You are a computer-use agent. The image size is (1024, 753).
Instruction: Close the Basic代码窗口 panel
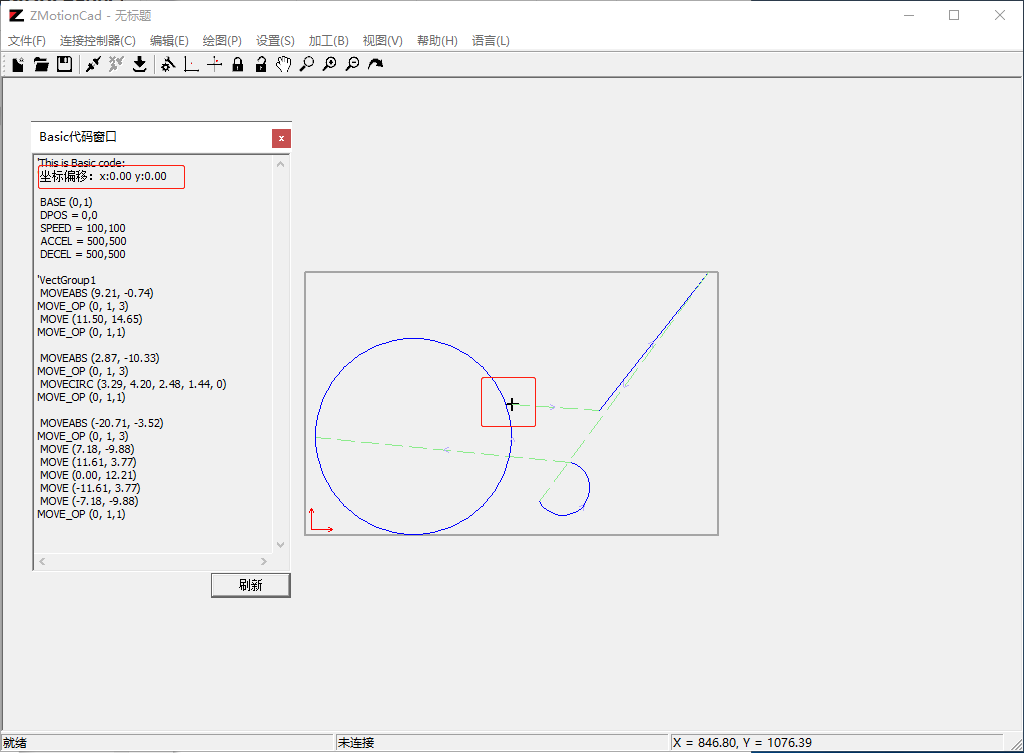[281, 138]
